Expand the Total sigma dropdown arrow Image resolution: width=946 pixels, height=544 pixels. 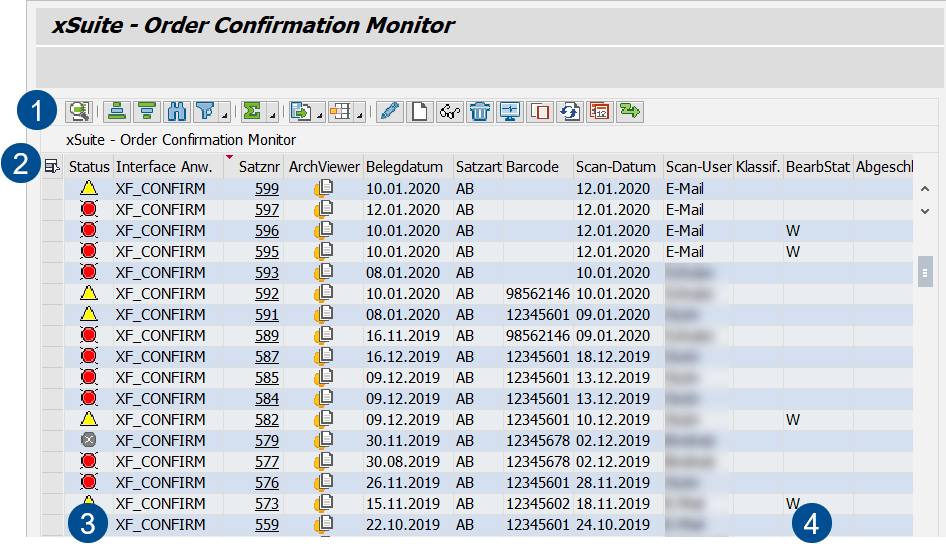coord(272,114)
